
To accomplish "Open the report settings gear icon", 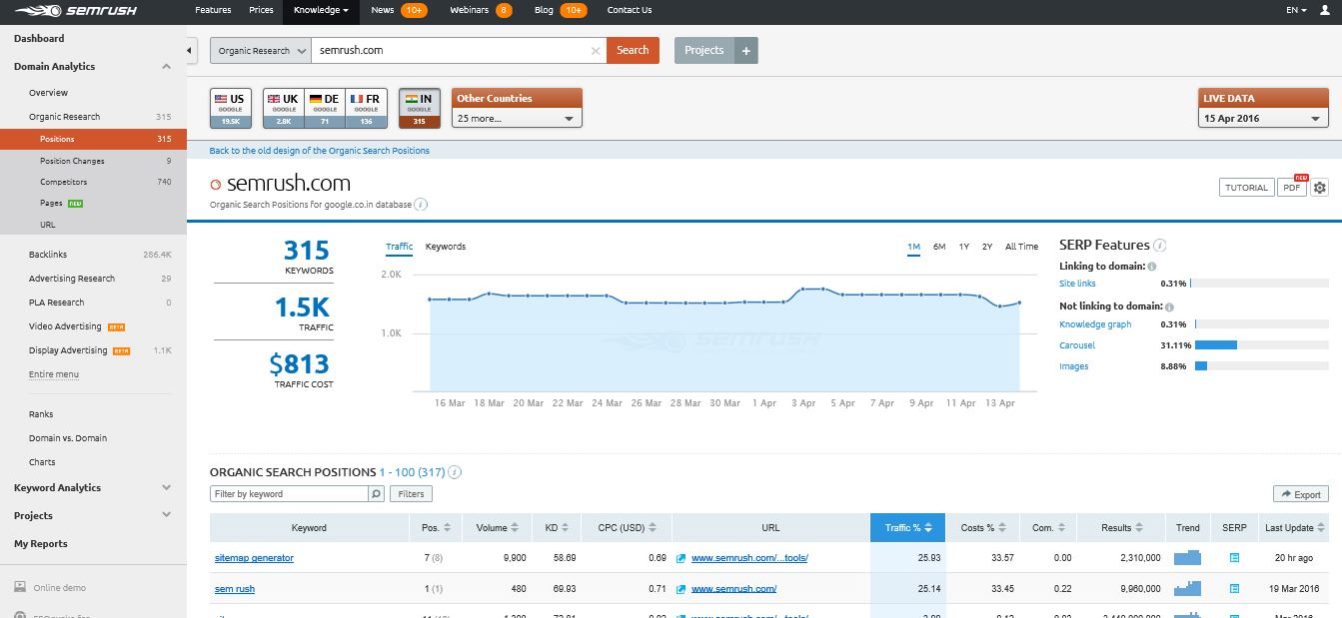I will pos(1320,186).
